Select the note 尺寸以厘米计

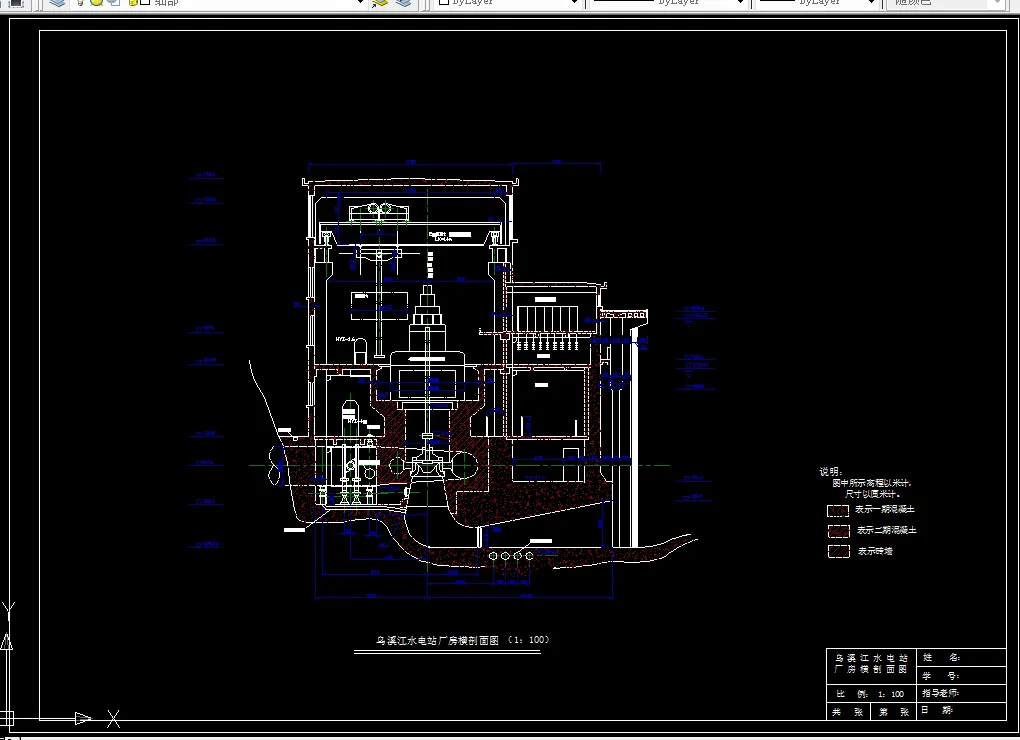(872, 494)
